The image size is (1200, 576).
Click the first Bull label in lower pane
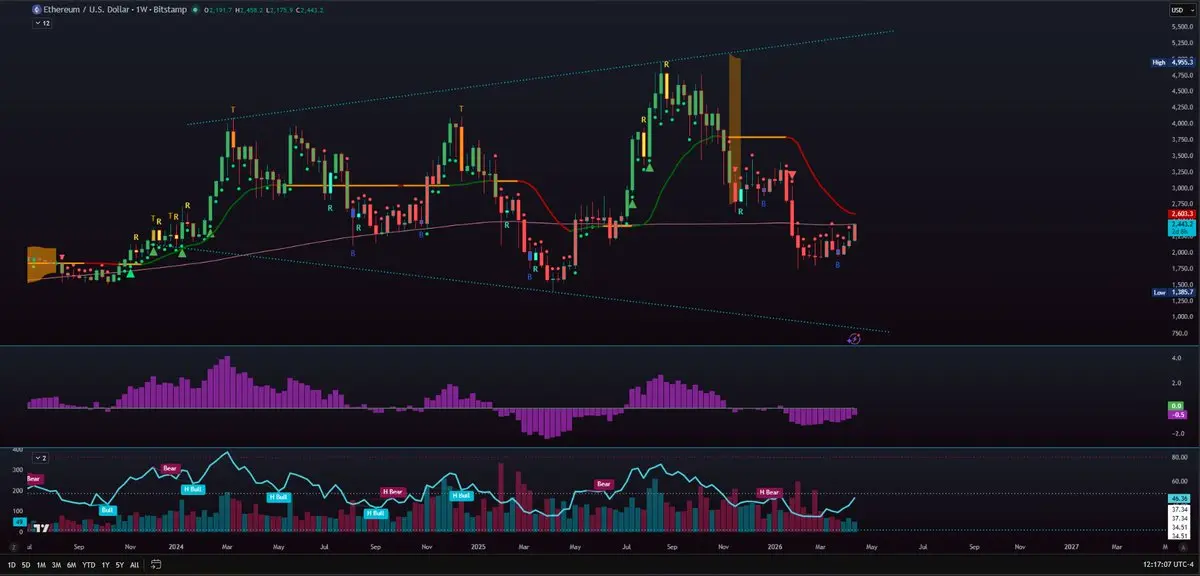(x=107, y=509)
